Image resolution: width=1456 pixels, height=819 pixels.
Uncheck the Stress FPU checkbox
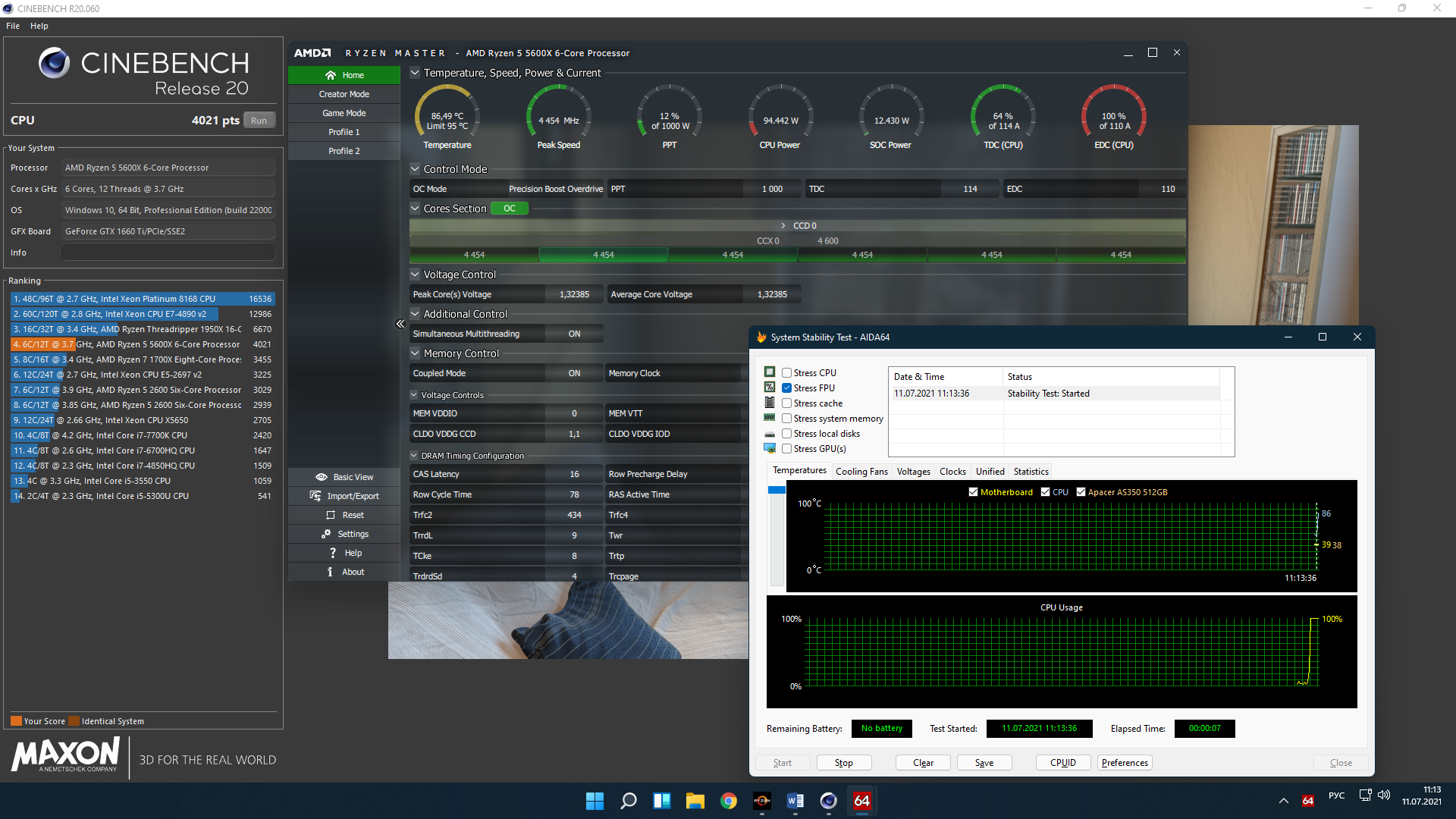tap(787, 388)
